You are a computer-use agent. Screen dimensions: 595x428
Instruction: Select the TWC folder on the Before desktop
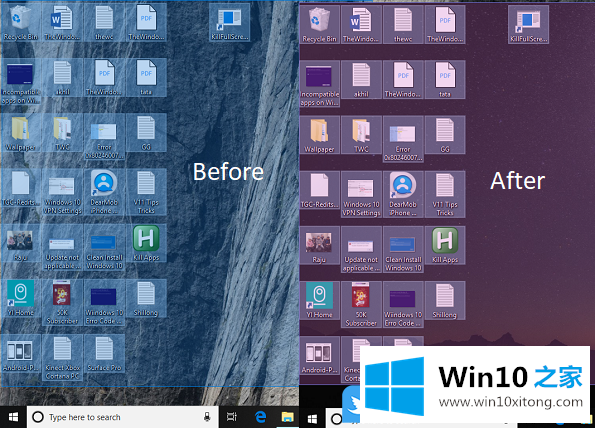(x=62, y=132)
